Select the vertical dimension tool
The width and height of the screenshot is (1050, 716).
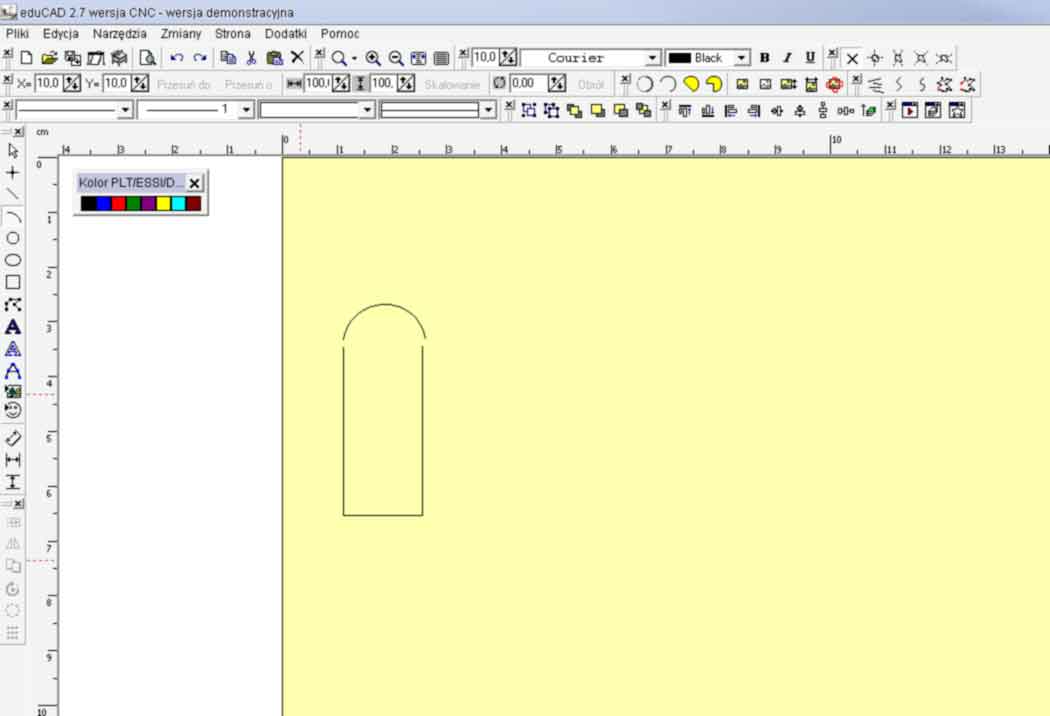[13, 482]
